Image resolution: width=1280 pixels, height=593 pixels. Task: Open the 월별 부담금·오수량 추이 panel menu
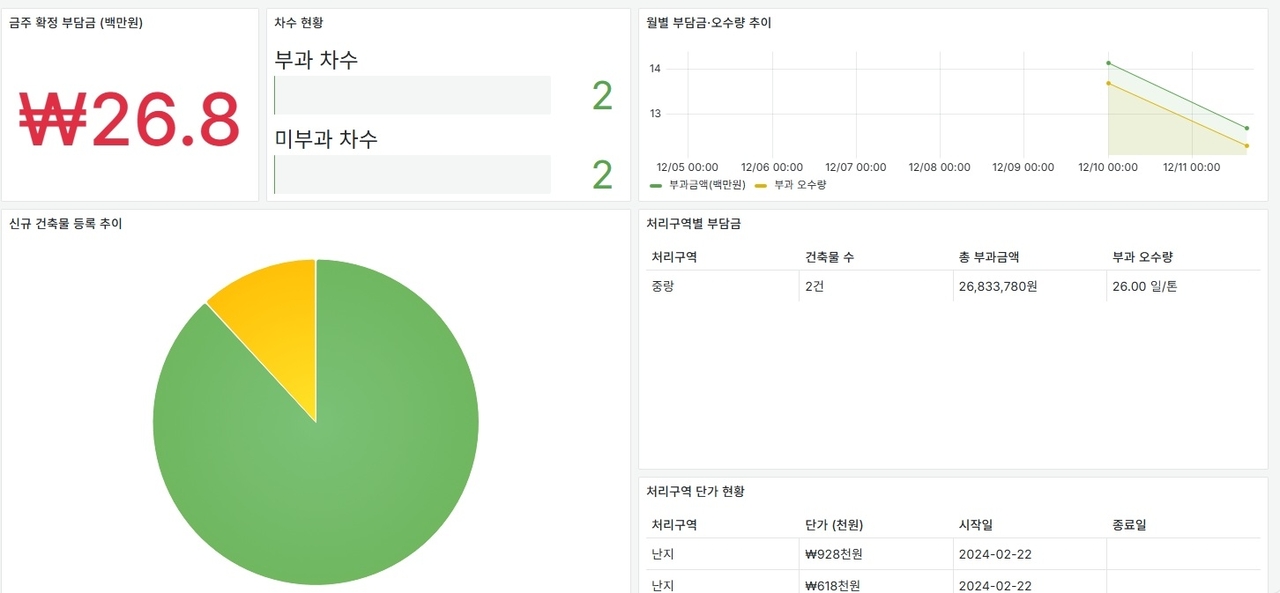709,22
